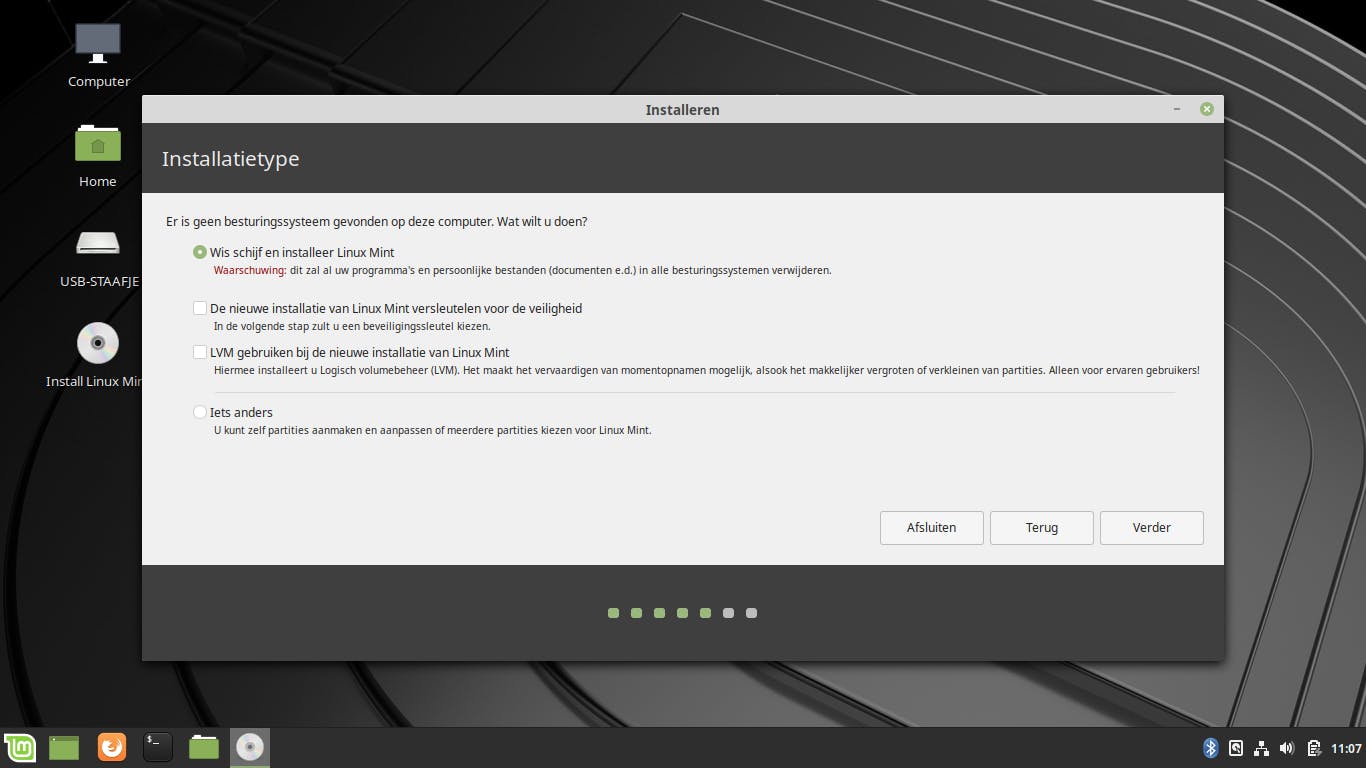Launch Firefox from the taskbar
Screen dimensions: 1366x768
tap(112, 747)
